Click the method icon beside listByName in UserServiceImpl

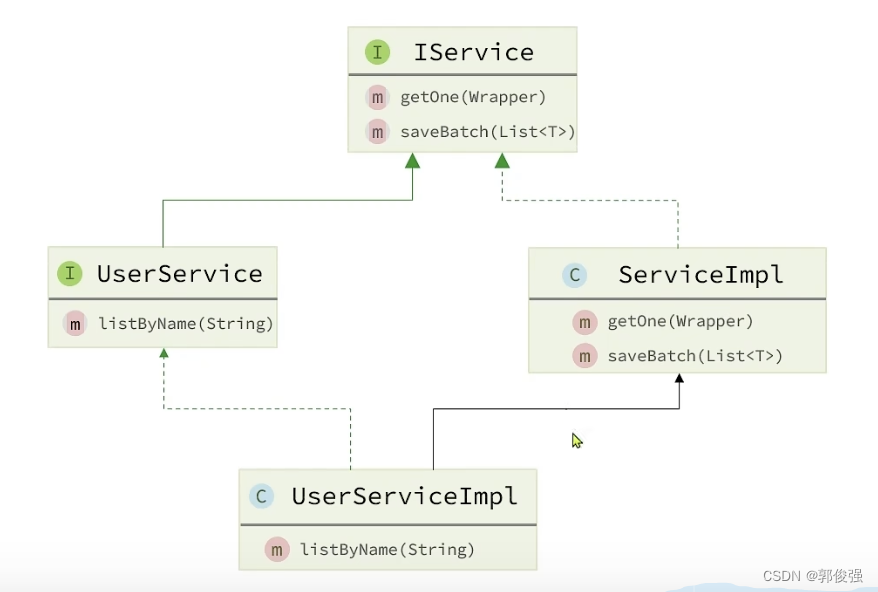coord(277,550)
